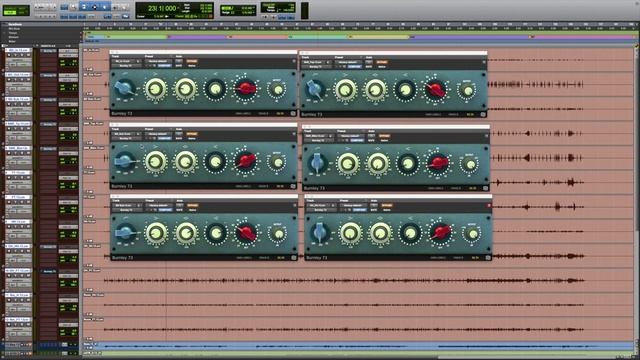Open first track's Burnley 73 insert slot
The height and width of the screenshot is (360, 640).
coord(49,51)
